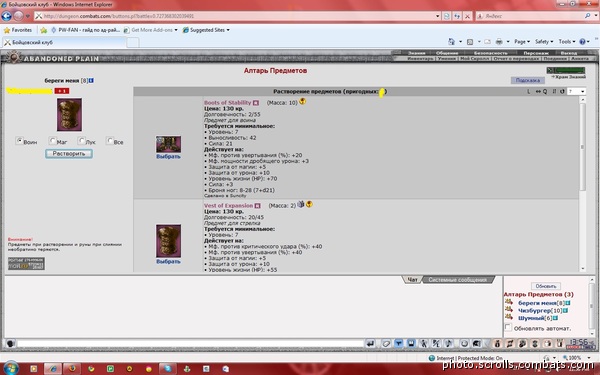Click the item list vertical scrollbar
The image size is (600, 375).
(x=582, y=184)
